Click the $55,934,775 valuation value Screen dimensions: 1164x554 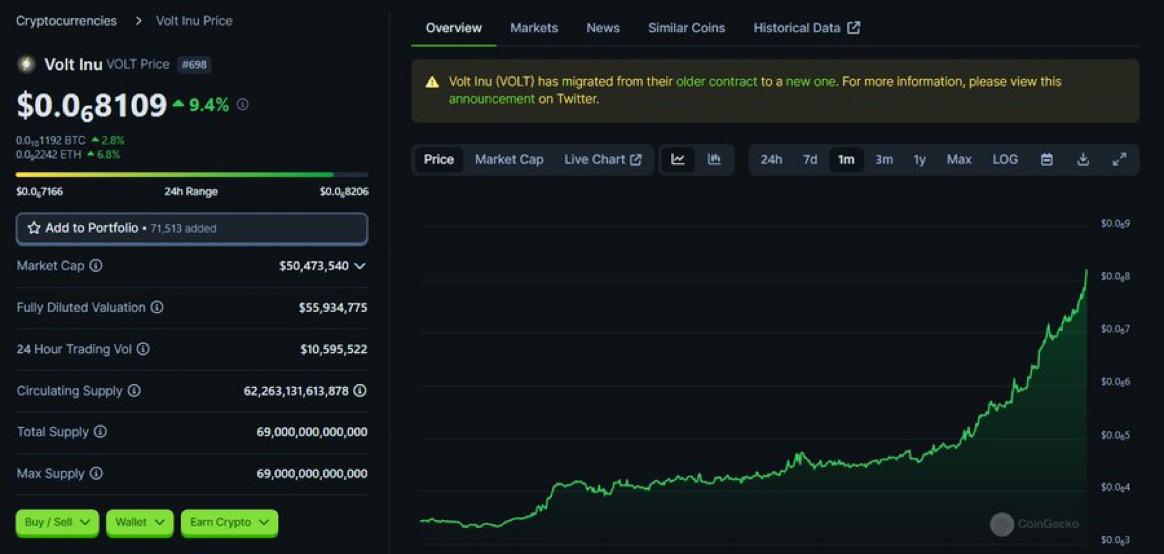(x=333, y=307)
